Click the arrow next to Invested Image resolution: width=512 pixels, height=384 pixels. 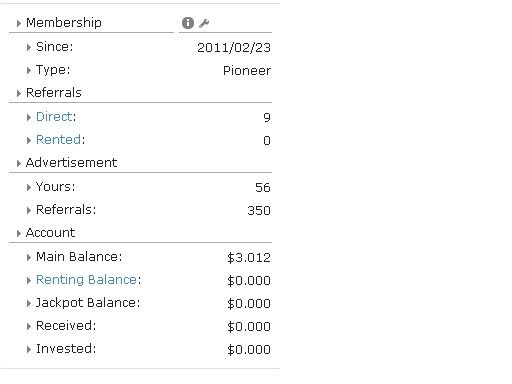29,349
